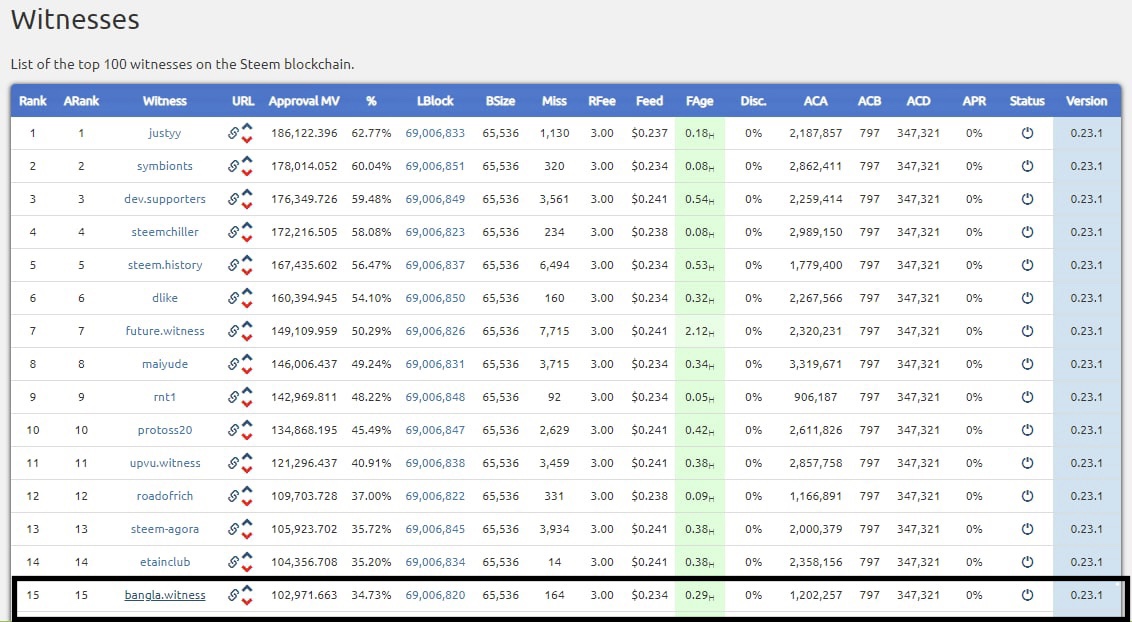
Task: Click the power status icon for roadofrich
Action: [1027, 496]
